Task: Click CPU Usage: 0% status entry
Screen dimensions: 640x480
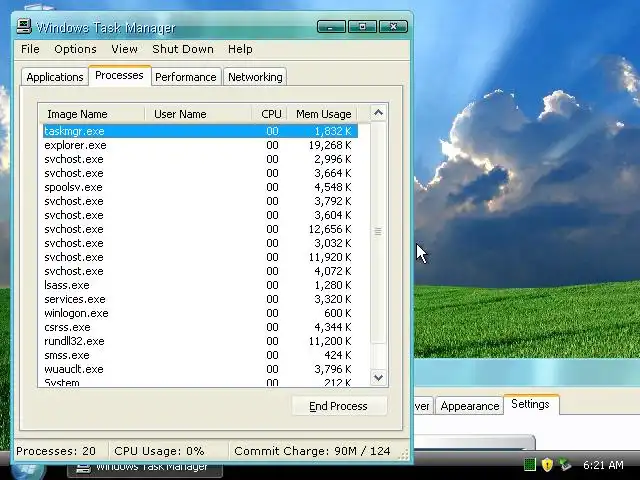Action: coord(159,451)
